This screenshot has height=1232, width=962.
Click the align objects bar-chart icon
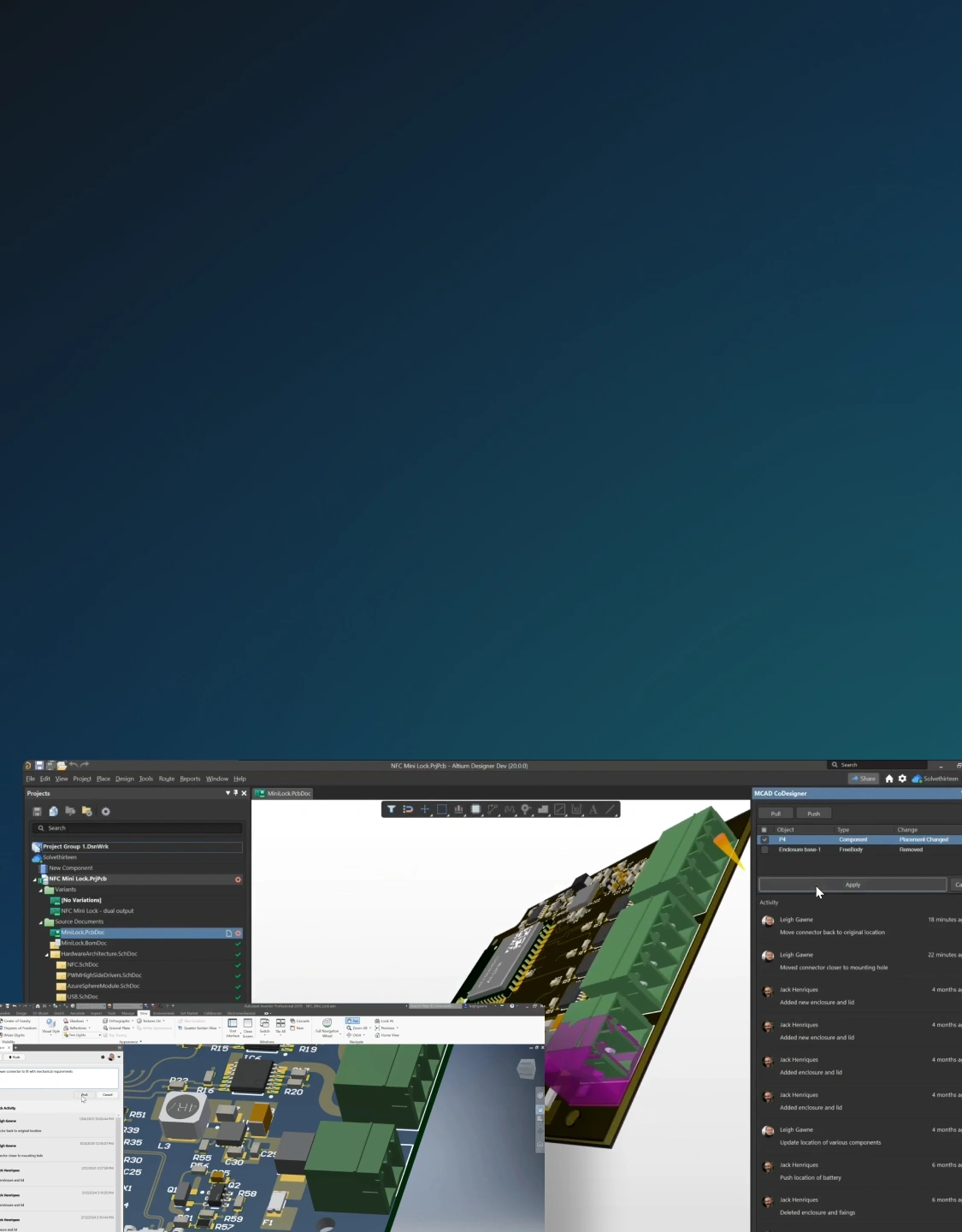[x=458, y=809]
